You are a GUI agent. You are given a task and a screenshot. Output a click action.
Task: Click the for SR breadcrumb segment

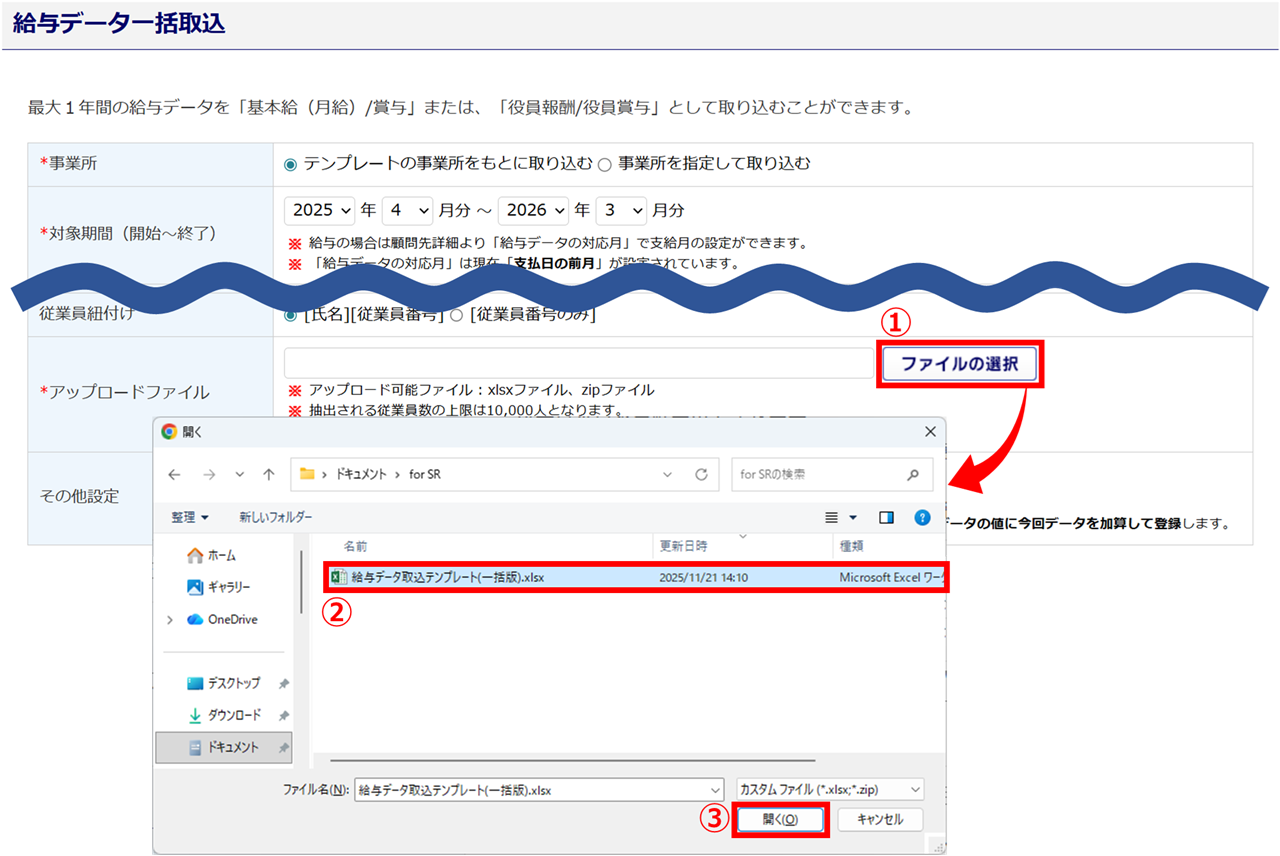(x=424, y=474)
